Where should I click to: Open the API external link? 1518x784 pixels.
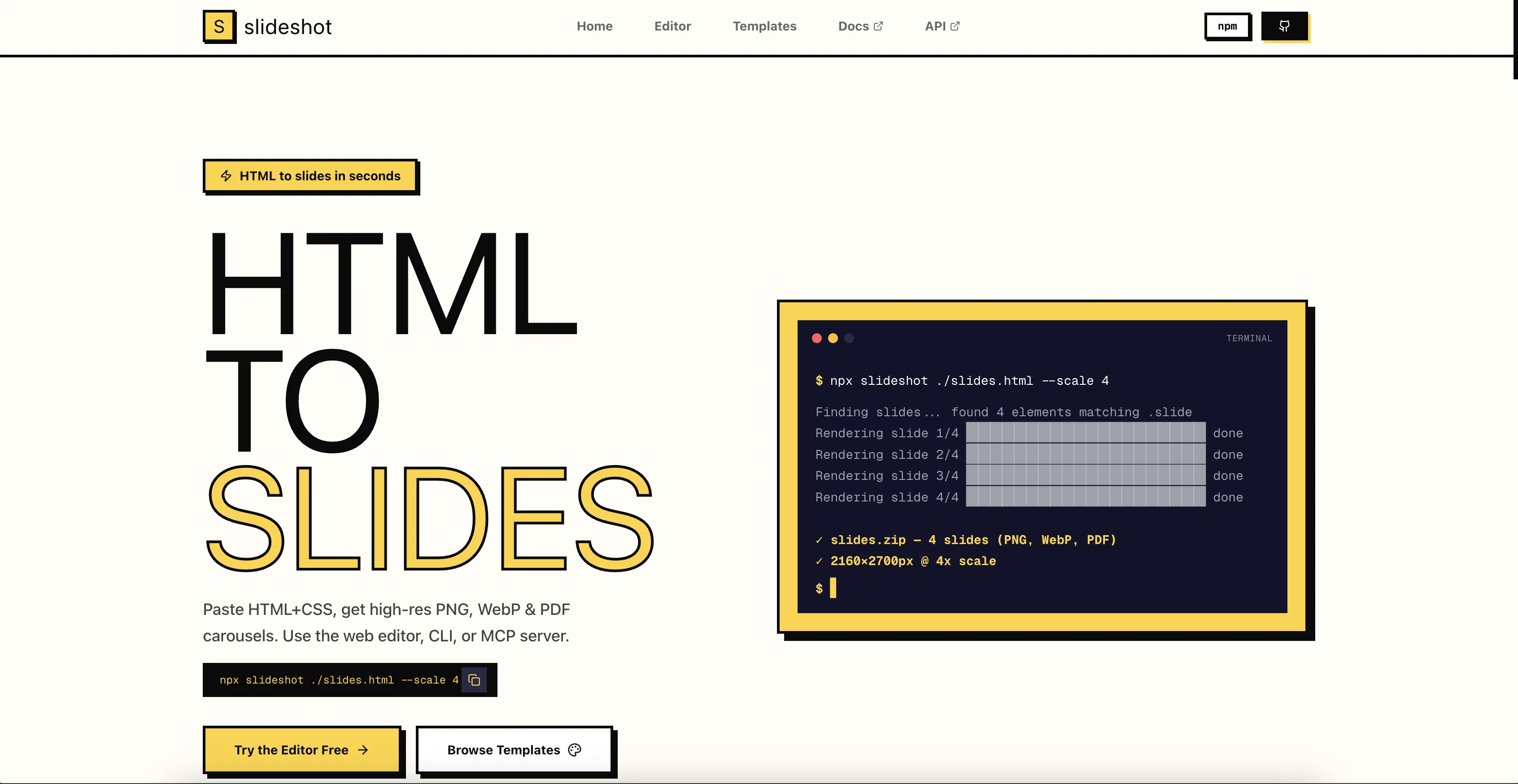tap(942, 26)
